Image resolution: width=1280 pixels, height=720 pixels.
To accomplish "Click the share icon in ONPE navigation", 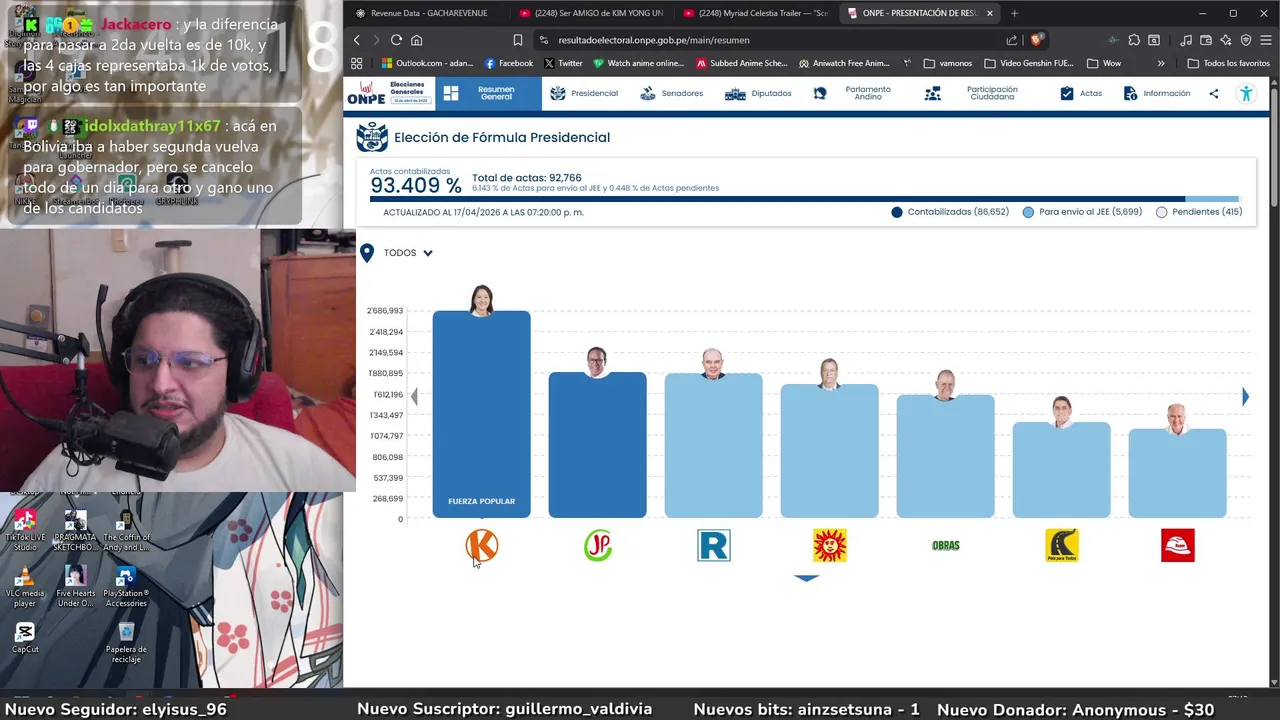I will (1214, 93).
